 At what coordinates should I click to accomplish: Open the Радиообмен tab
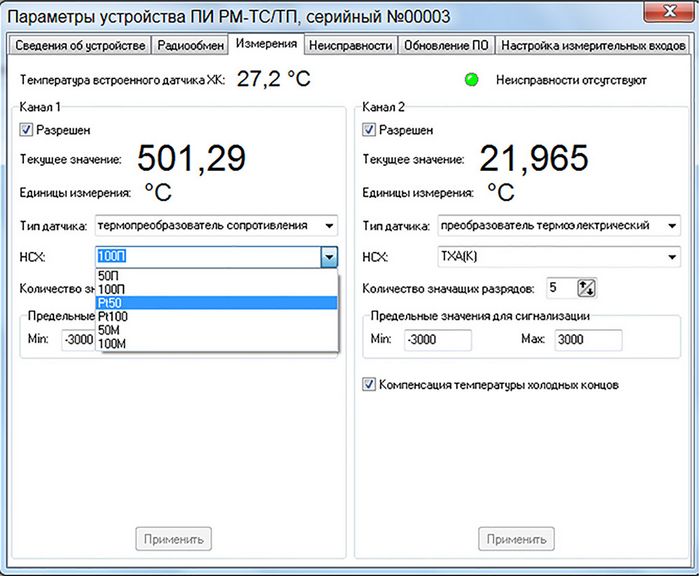point(190,45)
